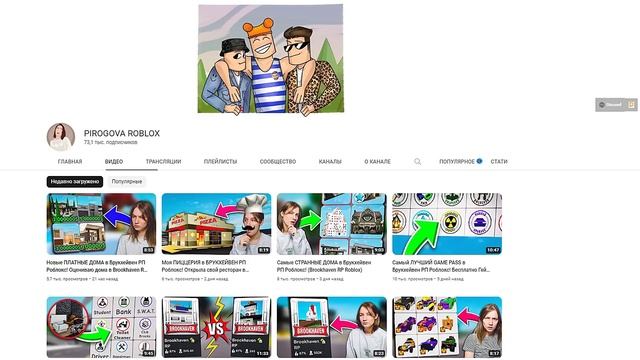Open the КАНАЛЫ tab
The height and width of the screenshot is (360, 640).
click(330, 162)
